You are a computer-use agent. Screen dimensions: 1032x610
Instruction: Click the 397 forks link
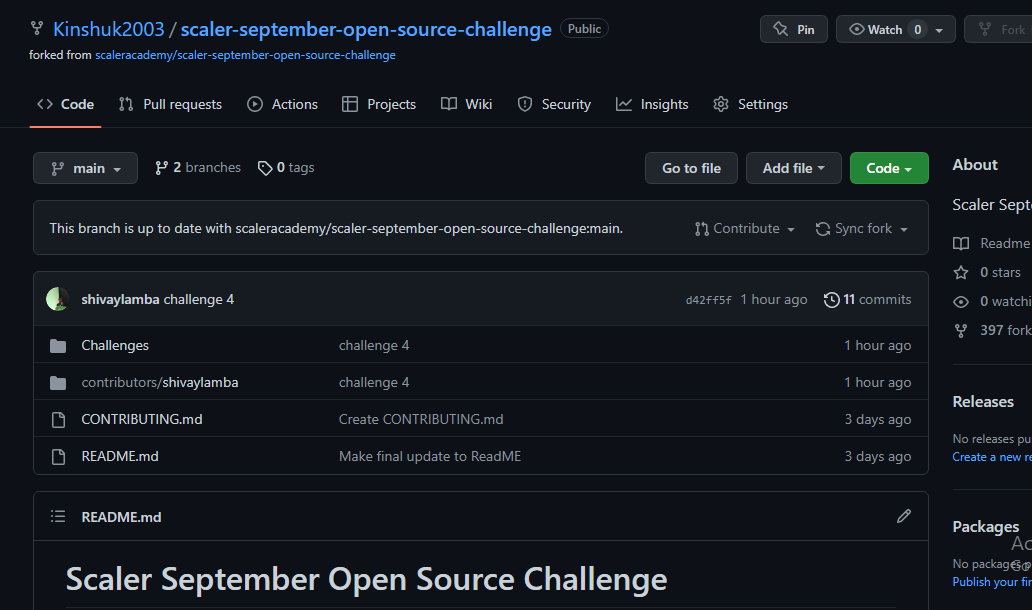coord(1006,330)
